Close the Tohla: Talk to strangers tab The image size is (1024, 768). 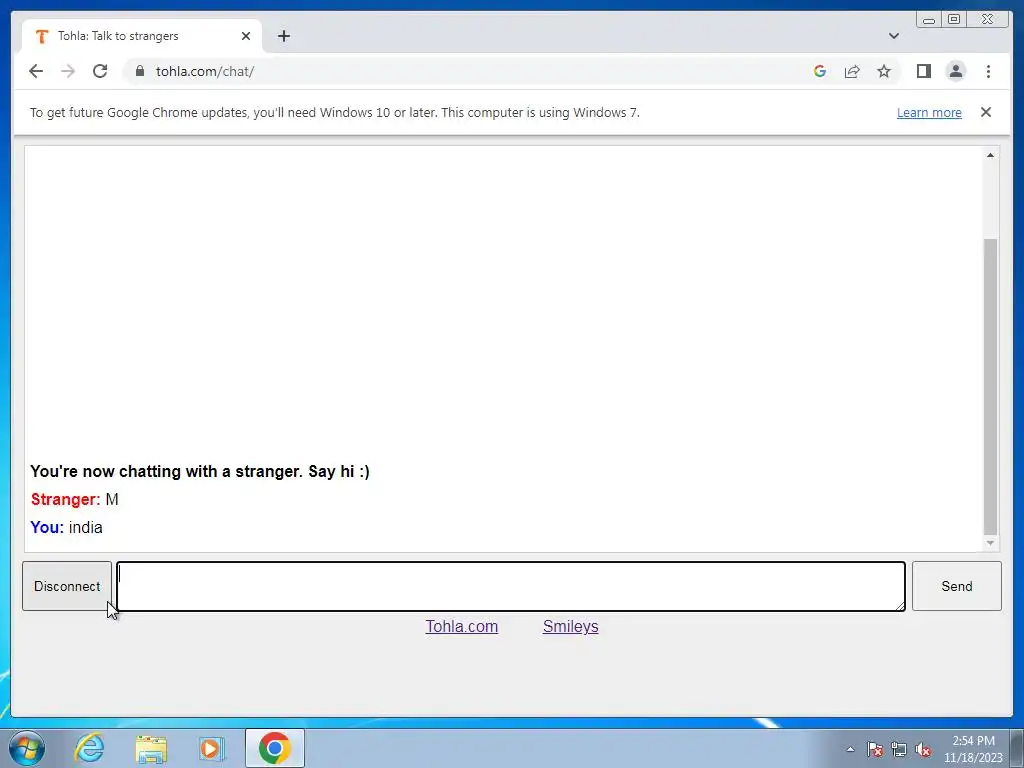(246, 36)
